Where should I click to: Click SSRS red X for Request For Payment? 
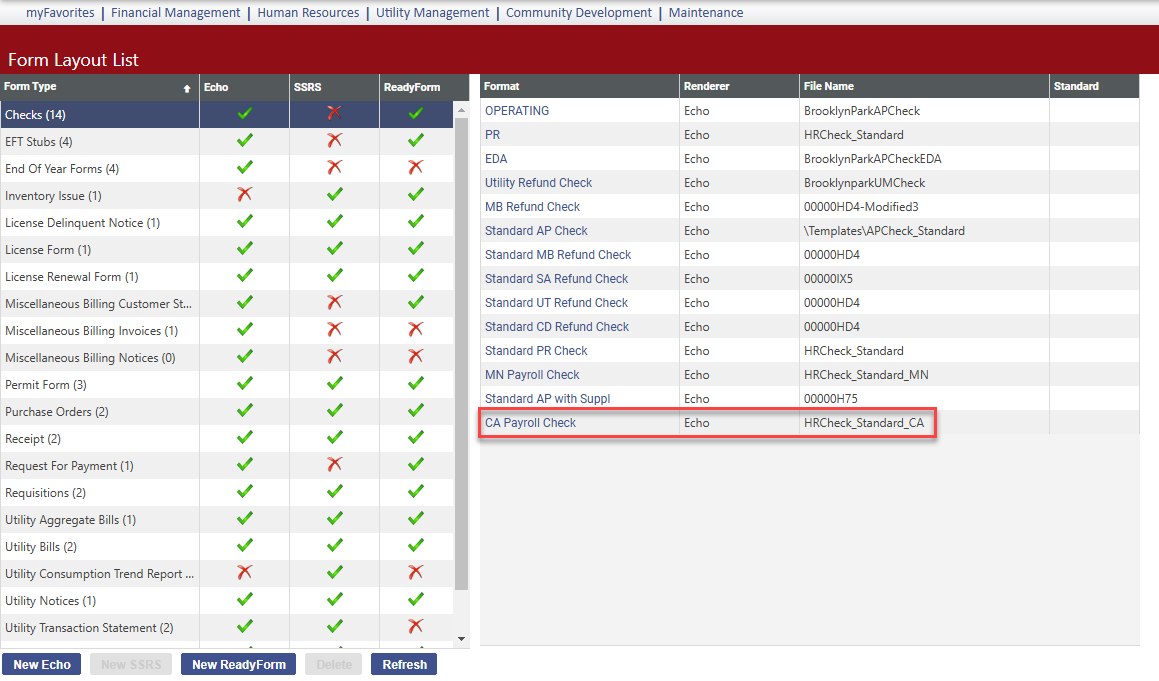point(334,465)
